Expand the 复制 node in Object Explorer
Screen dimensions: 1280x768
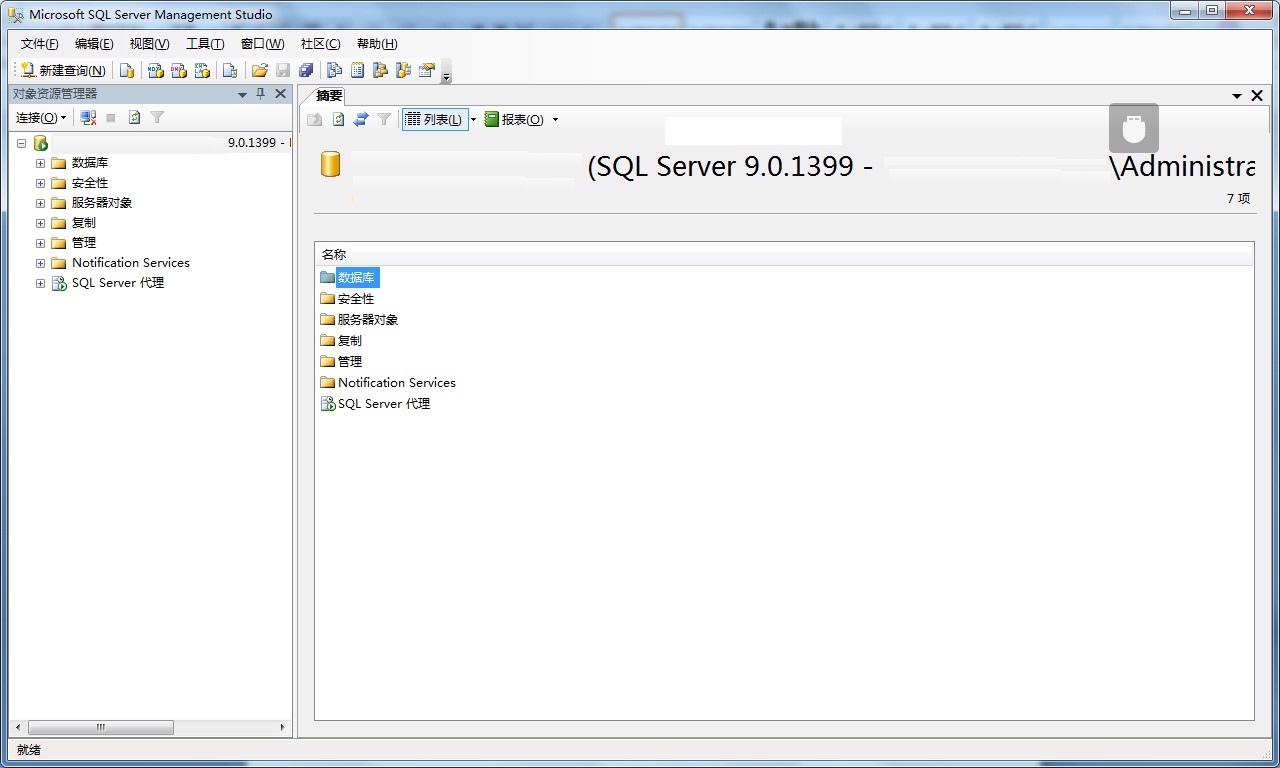tap(40, 223)
